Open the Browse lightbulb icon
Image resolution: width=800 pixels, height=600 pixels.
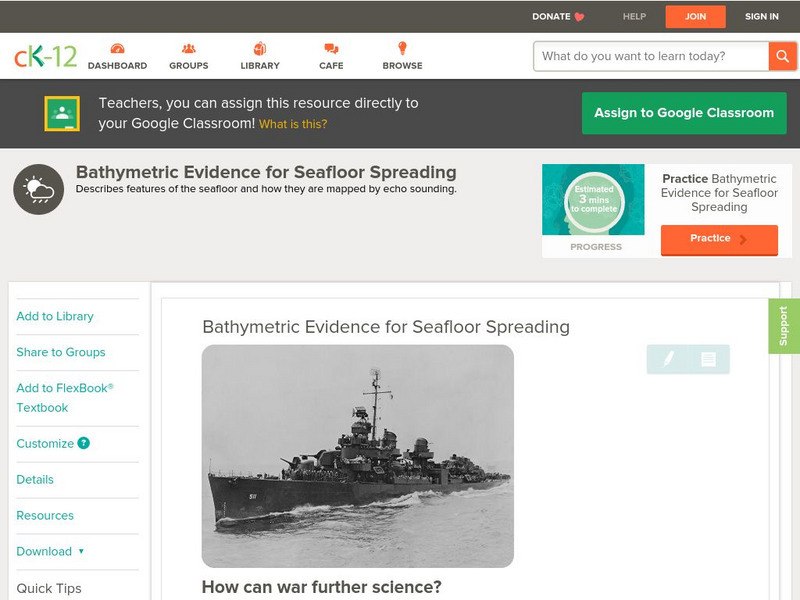tap(402, 47)
